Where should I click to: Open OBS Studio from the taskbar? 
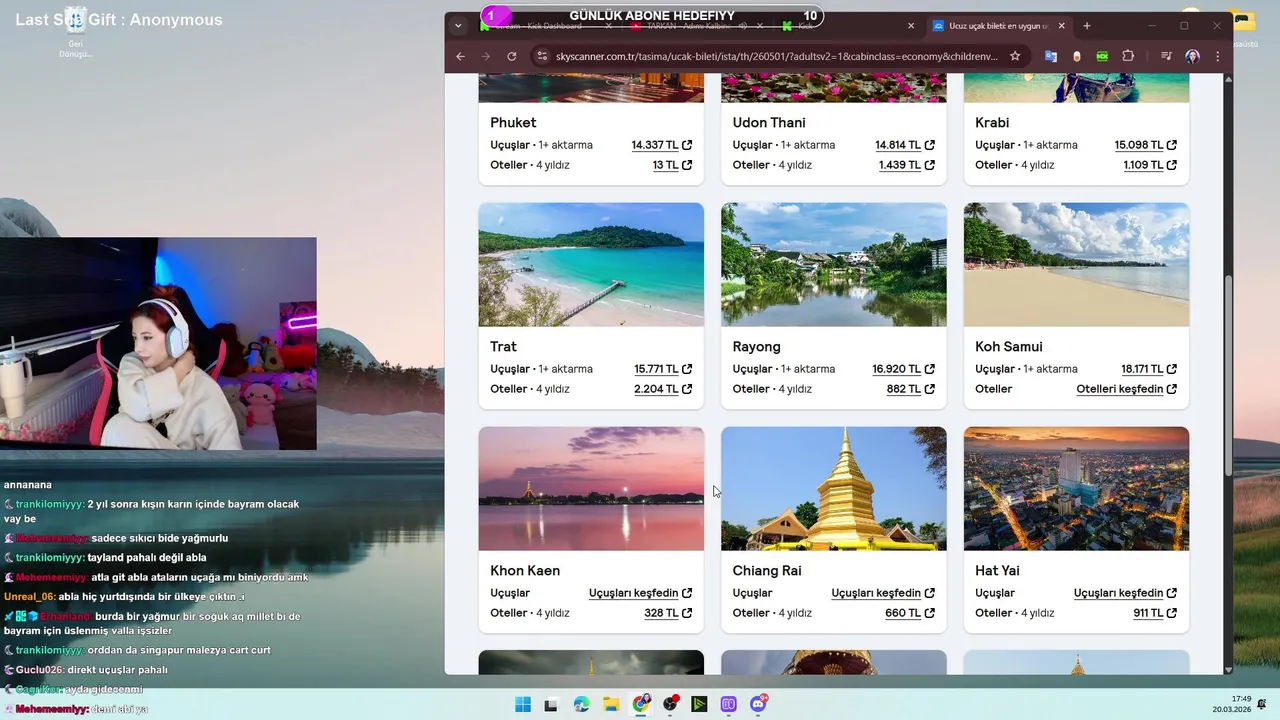point(670,705)
